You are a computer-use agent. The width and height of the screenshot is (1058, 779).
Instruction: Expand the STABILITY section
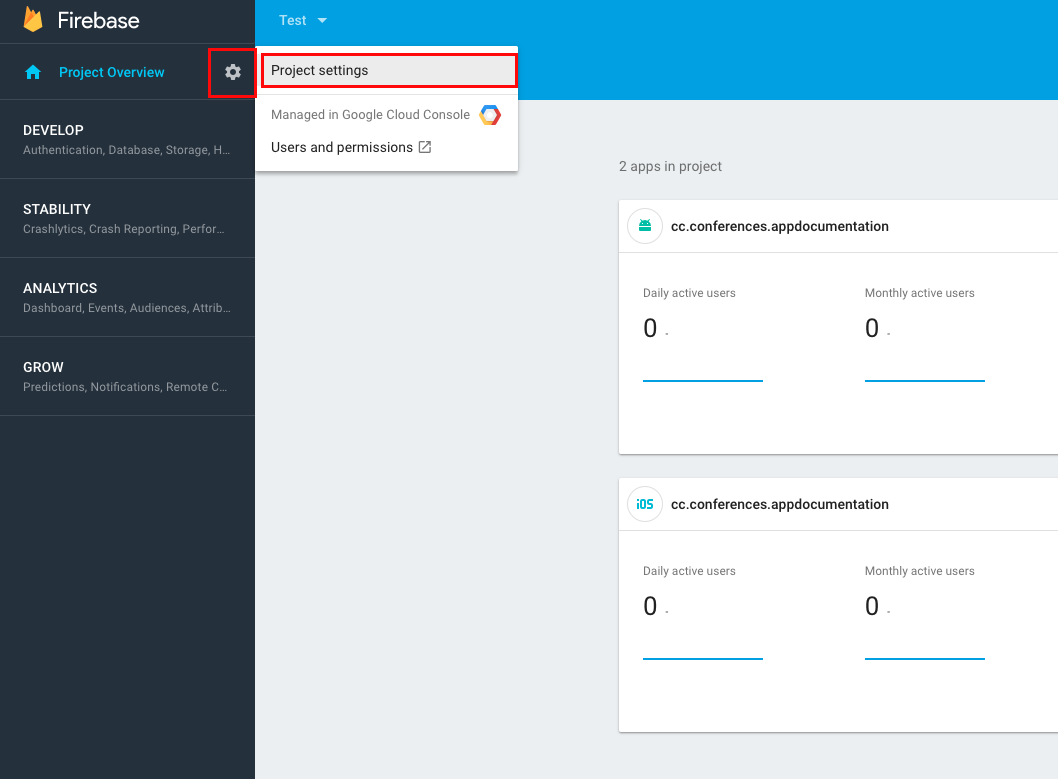[x=128, y=218]
